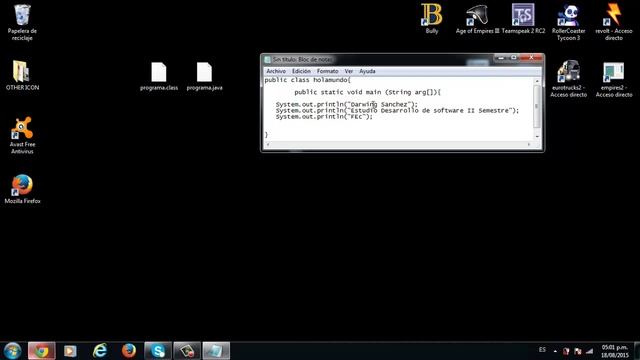Open the Formato menu
Image resolution: width=640 pixels, height=360 pixels.
327,71
